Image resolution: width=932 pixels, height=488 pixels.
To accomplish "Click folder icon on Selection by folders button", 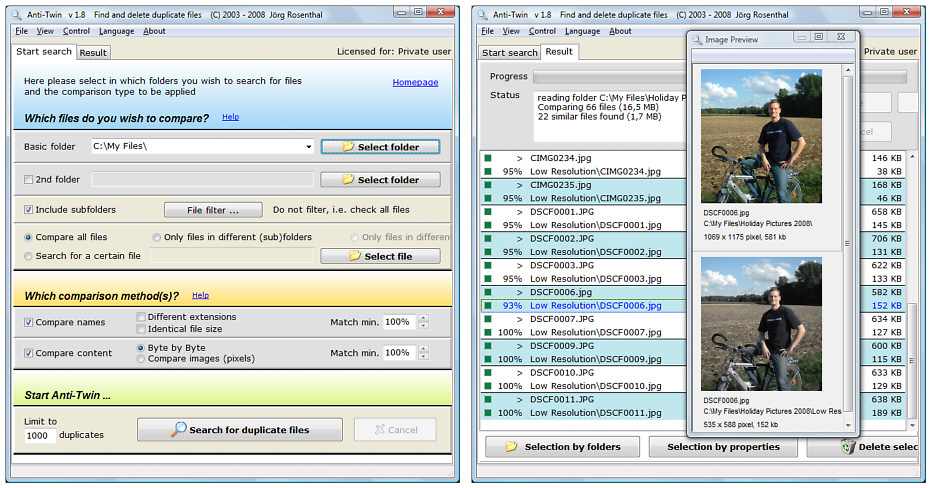I will pyautogui.click(x=511, y=446).
